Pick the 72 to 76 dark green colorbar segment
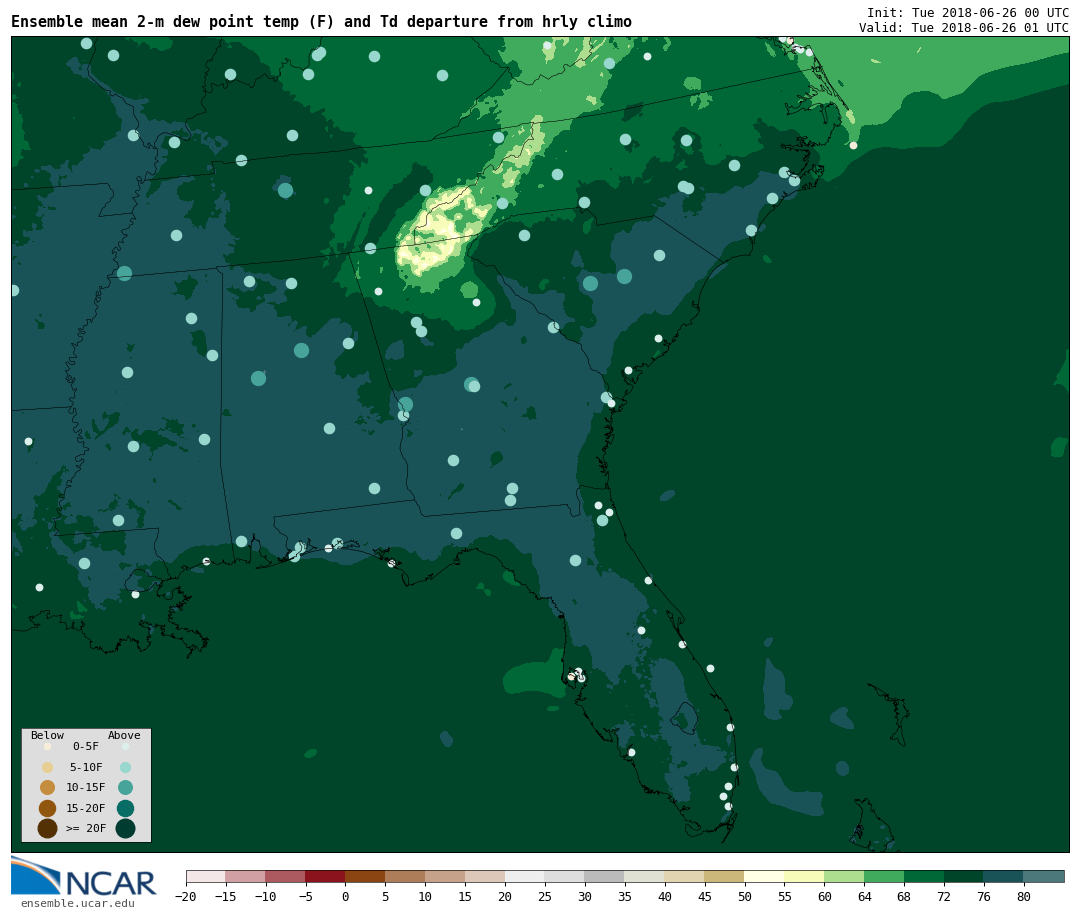Screen dimensions: 1080x915 [x=964, y=877]
